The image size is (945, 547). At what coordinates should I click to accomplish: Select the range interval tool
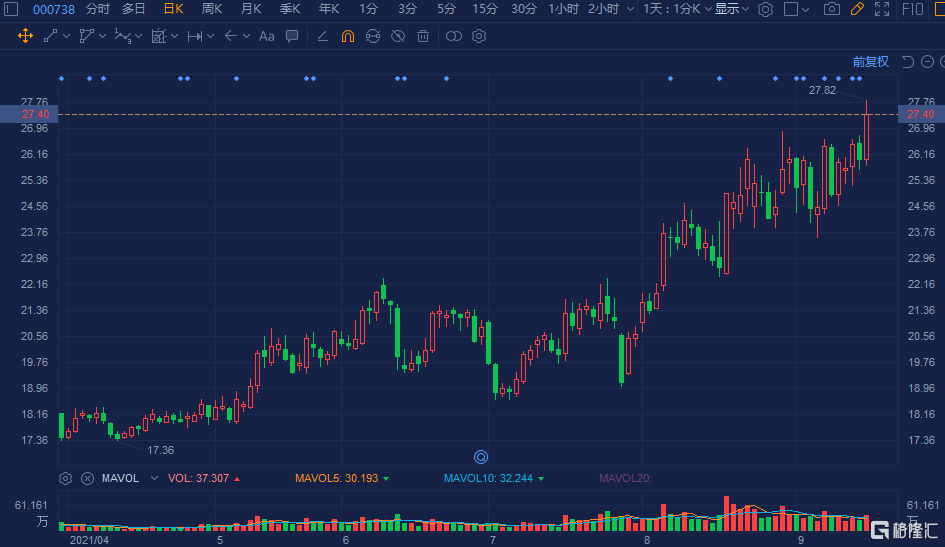click(195, 37)
